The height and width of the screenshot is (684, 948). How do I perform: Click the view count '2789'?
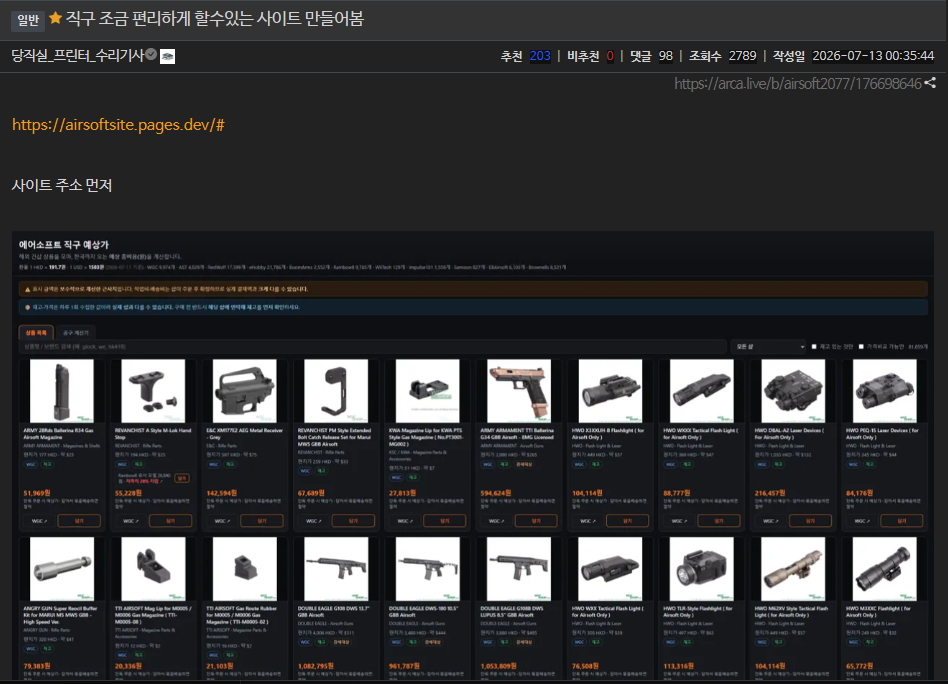[x=742, y=56]
